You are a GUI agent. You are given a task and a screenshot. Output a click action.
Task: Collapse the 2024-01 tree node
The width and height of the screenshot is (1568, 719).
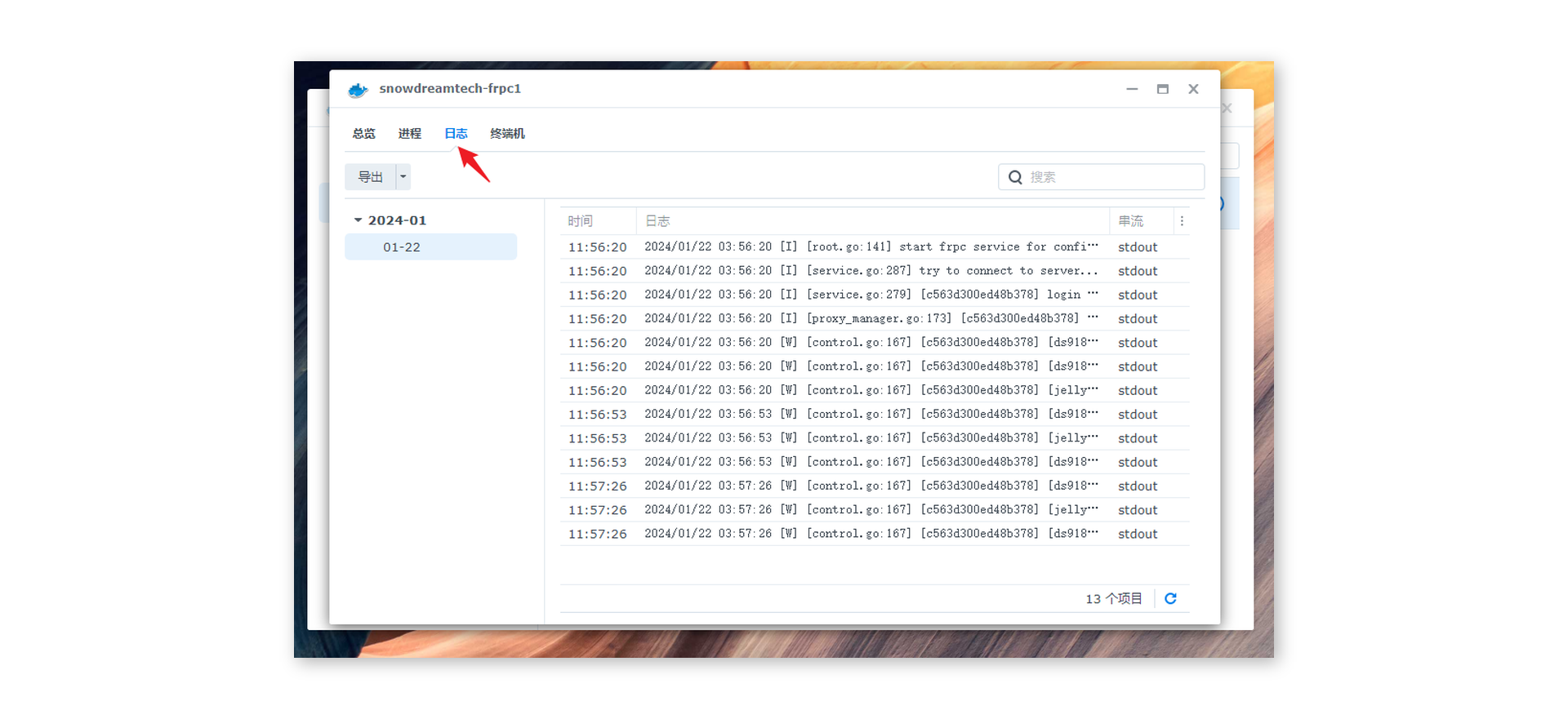(358, 220)
